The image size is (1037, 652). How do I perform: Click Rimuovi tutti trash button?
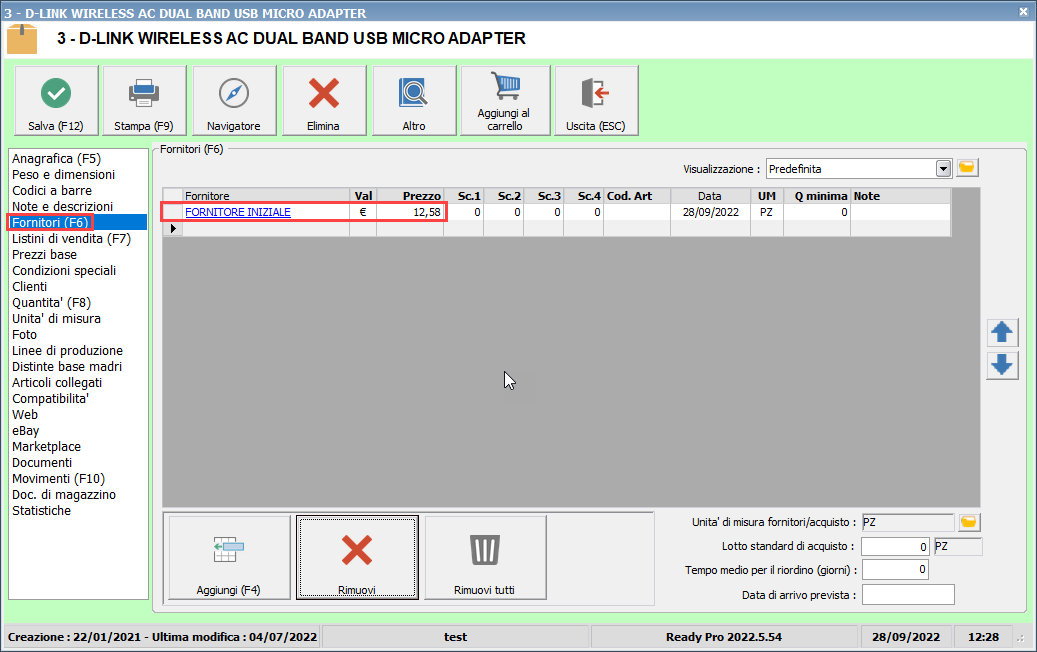pyautogui.click(x=485, y=557)
